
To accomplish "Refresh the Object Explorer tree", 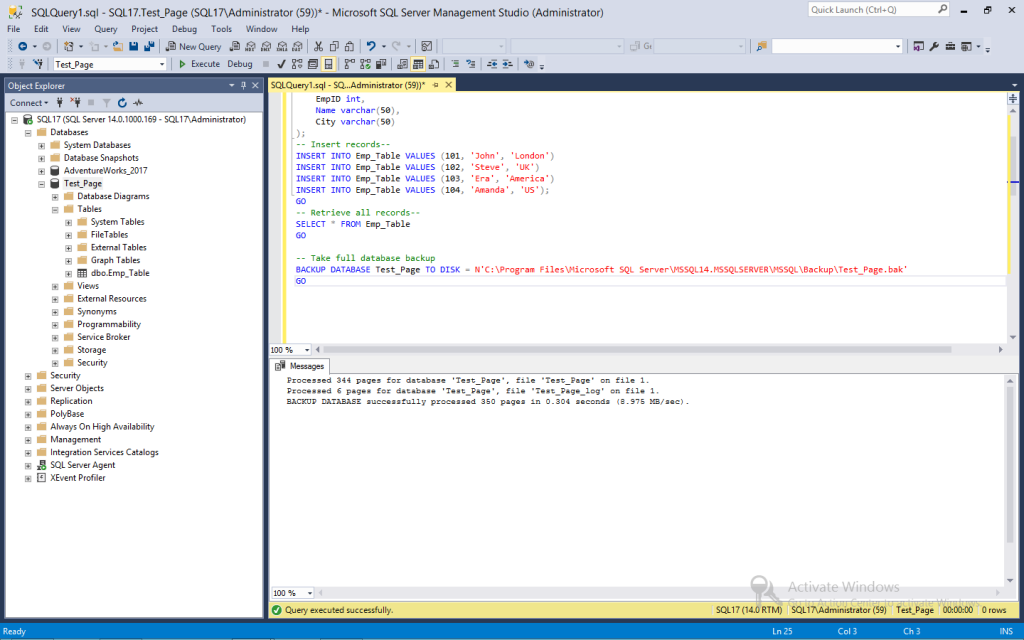I will tap(122, 103).
